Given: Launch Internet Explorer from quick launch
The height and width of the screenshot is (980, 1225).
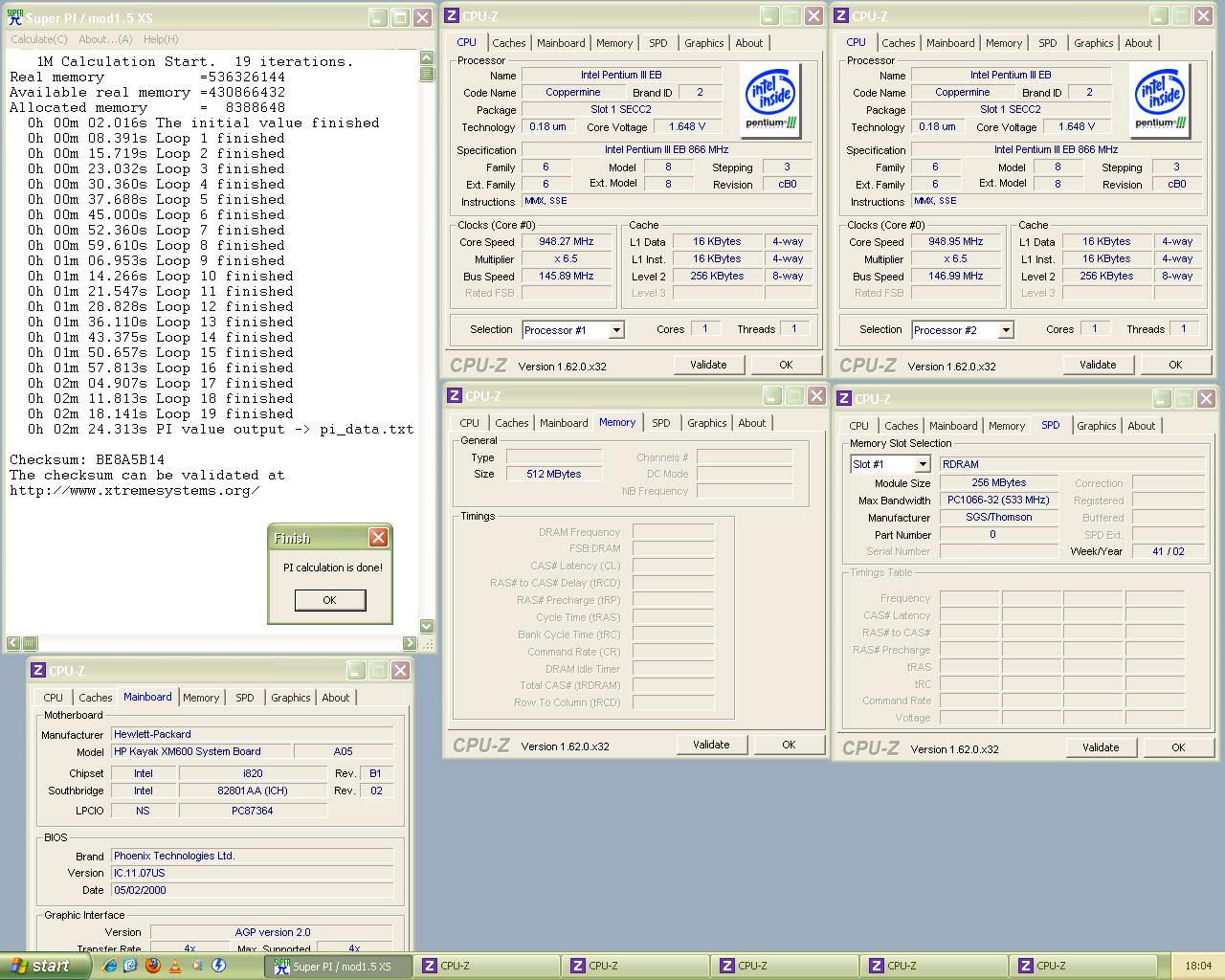Looking at the screenshot, I should (109, 966).
